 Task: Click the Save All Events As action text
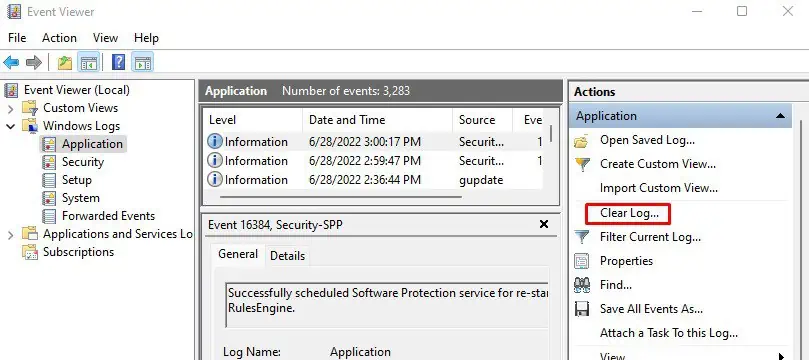[x=651, y=309]
